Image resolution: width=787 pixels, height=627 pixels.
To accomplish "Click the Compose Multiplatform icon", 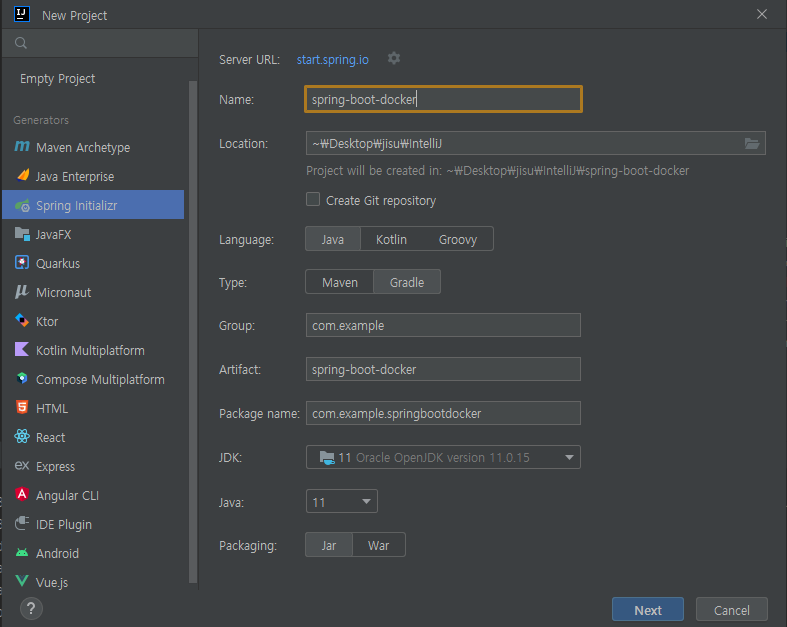I will [22, 379].
